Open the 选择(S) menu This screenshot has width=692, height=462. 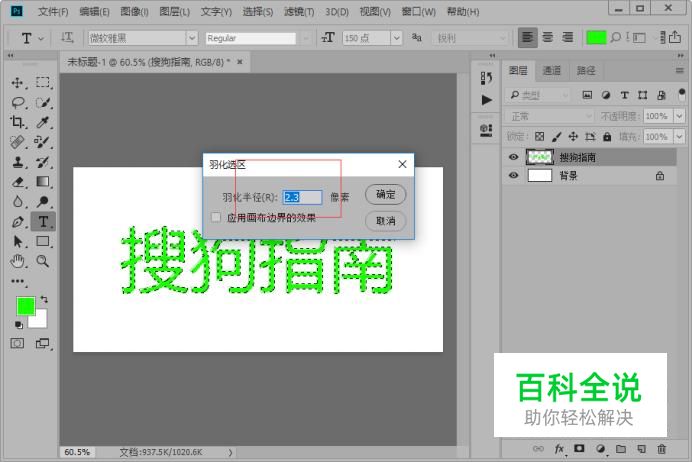coord(258,11)
